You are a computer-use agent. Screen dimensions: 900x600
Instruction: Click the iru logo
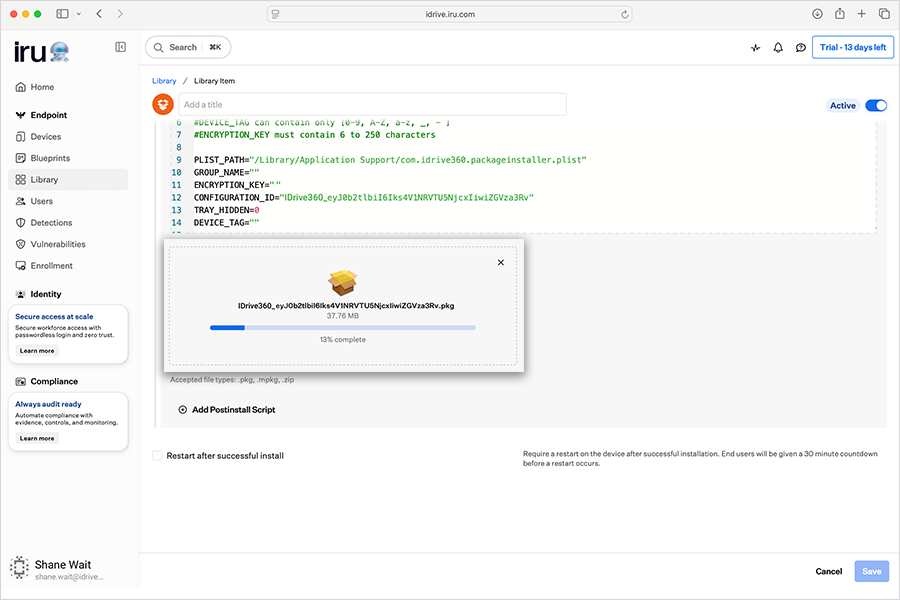(41, 52)
